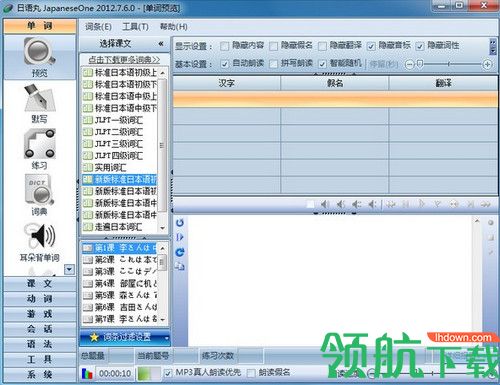Open the 帮助(H) menu
This screenshot has height=385, width=500.
pyautogui.click(x=173, y=27)
